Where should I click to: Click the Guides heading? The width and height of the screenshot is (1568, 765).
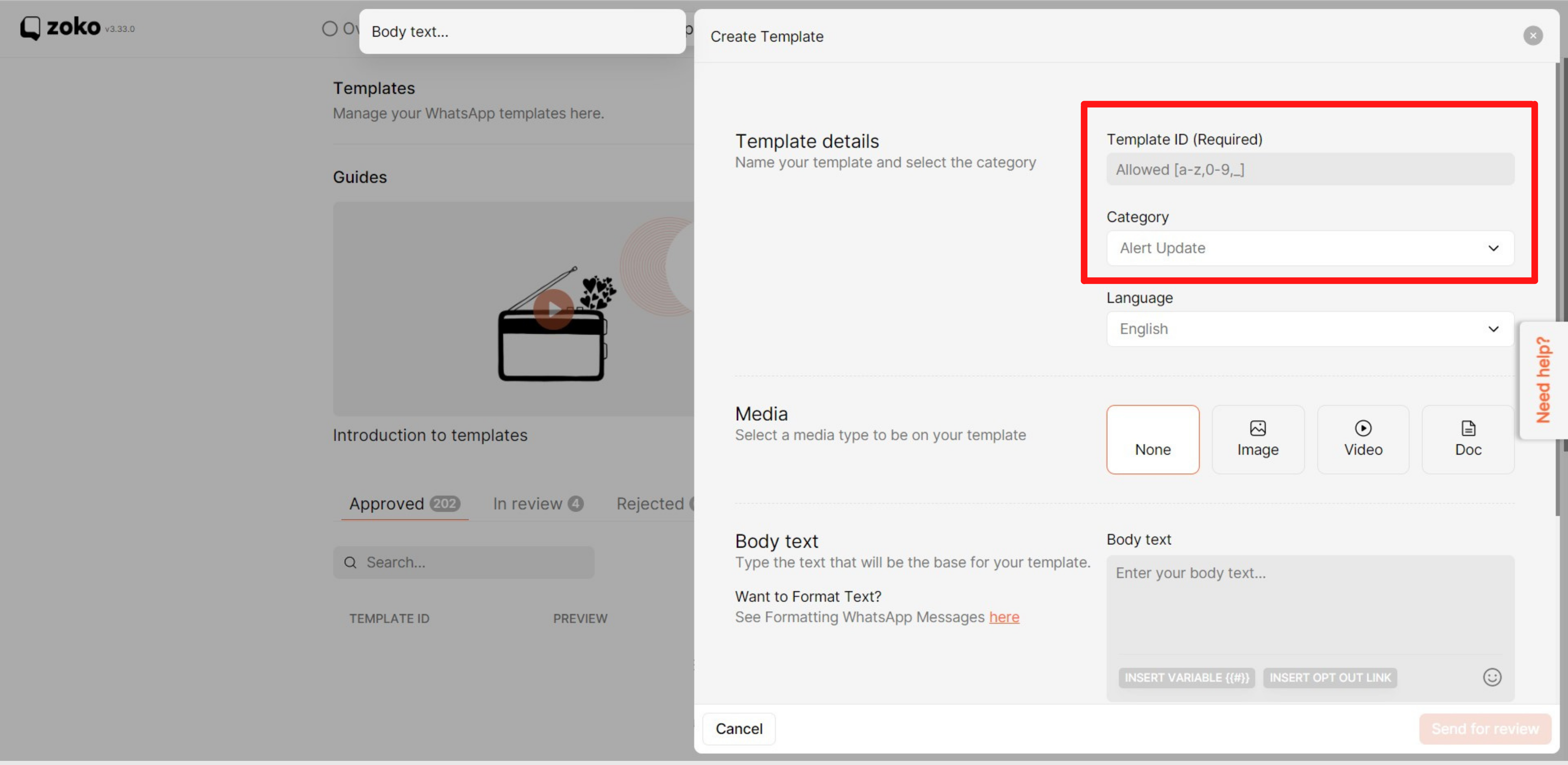360,177
